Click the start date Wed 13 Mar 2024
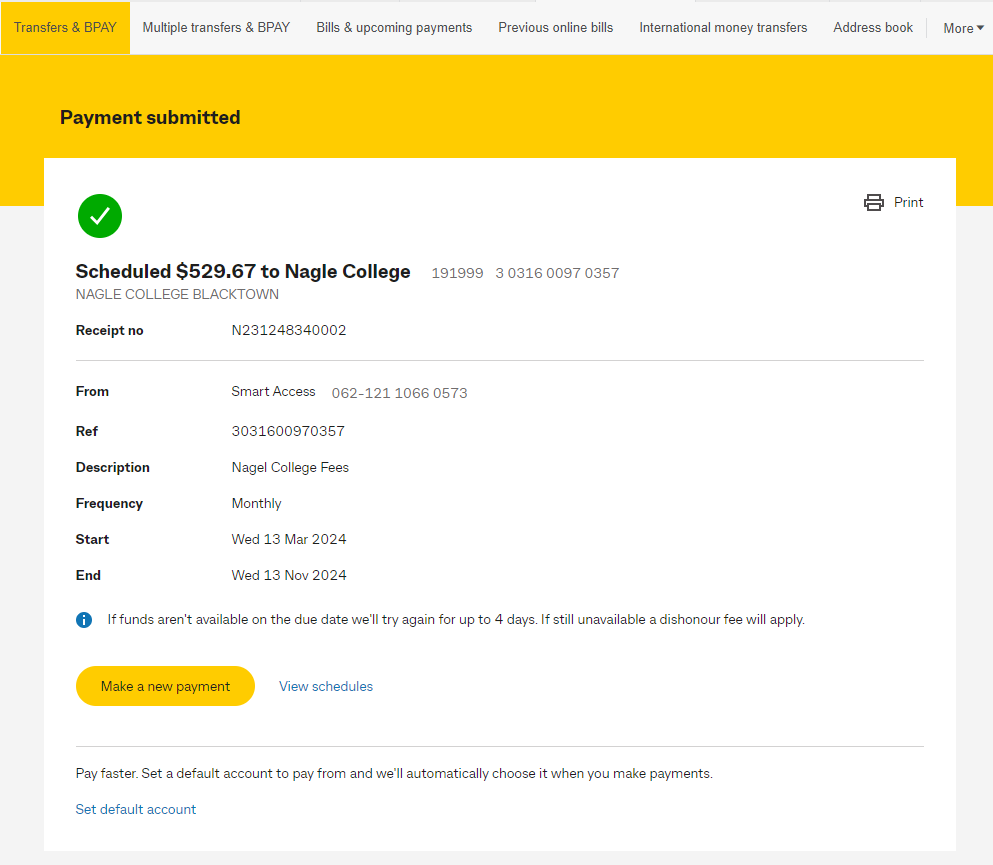This screenshot has width=993, height=865. click(x=289, y=539)
